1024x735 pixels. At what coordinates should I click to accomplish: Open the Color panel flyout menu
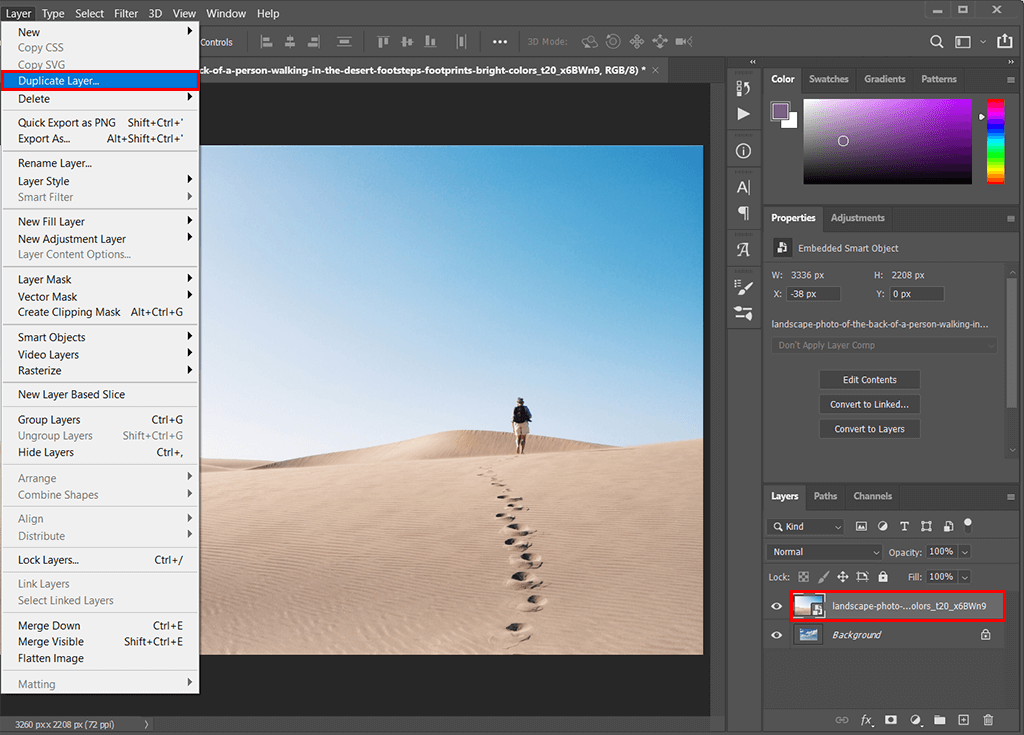[1010, 80]
